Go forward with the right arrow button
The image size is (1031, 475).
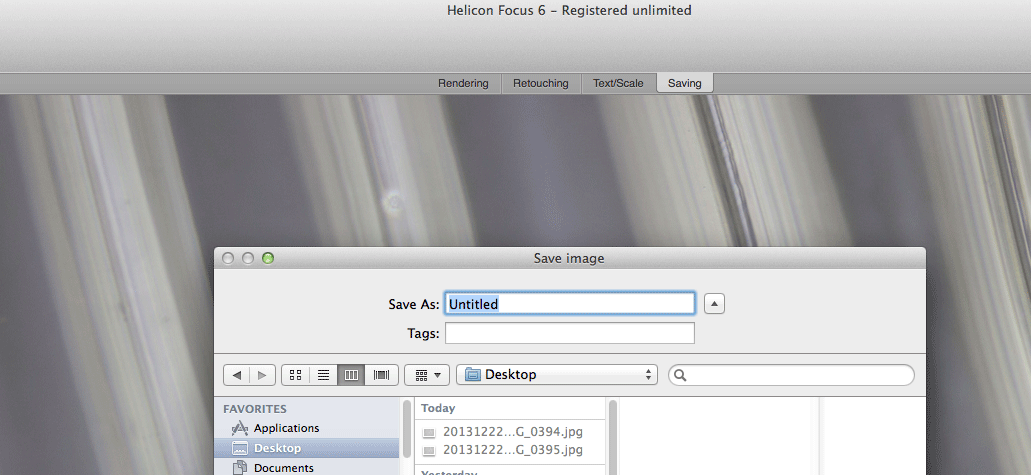click(263, 375)
